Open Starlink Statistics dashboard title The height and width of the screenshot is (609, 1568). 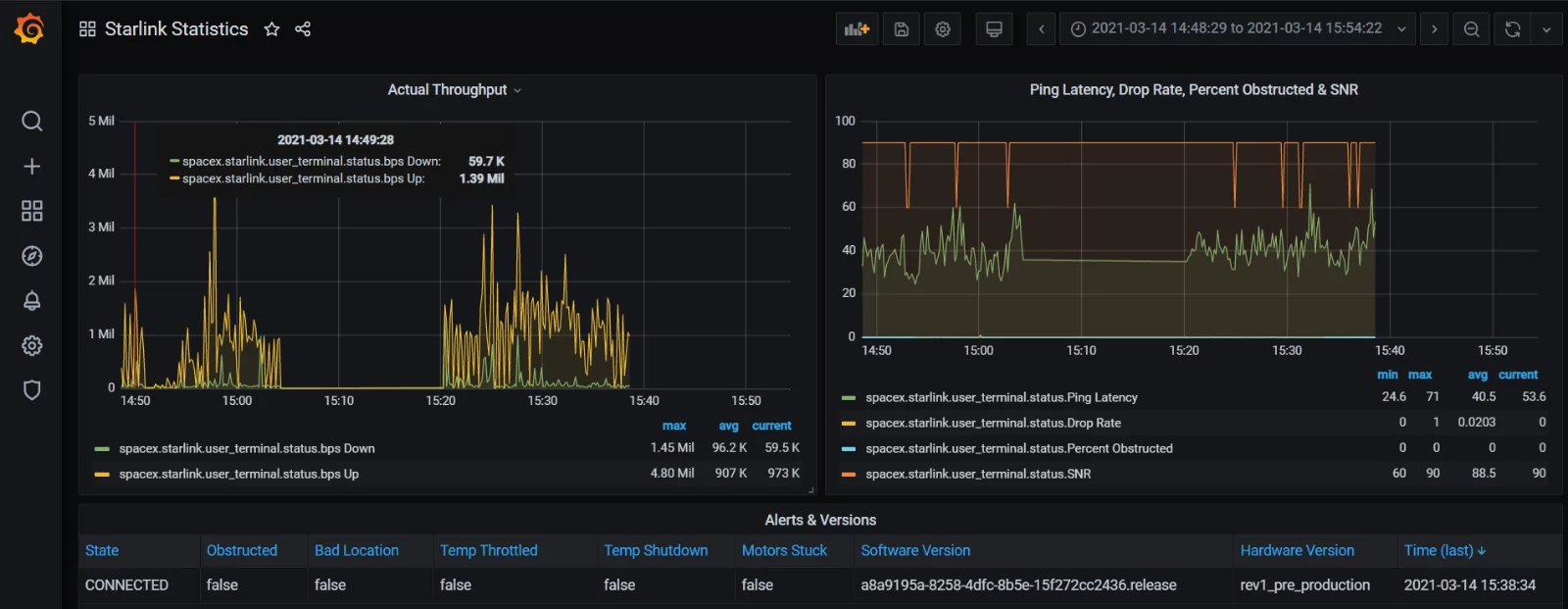point(176,29)
